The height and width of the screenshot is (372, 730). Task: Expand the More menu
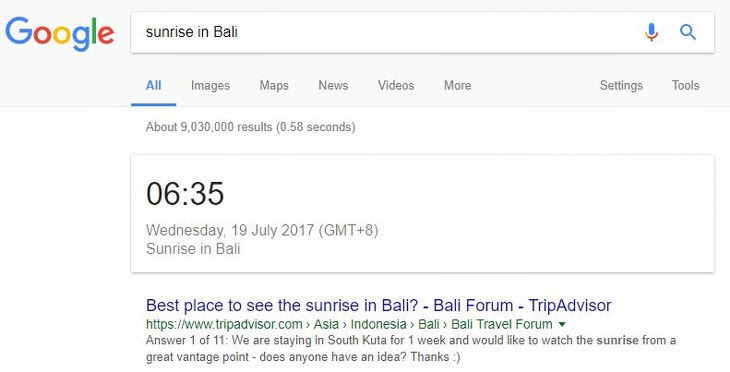pyautogui.click(x=458, y=85)
